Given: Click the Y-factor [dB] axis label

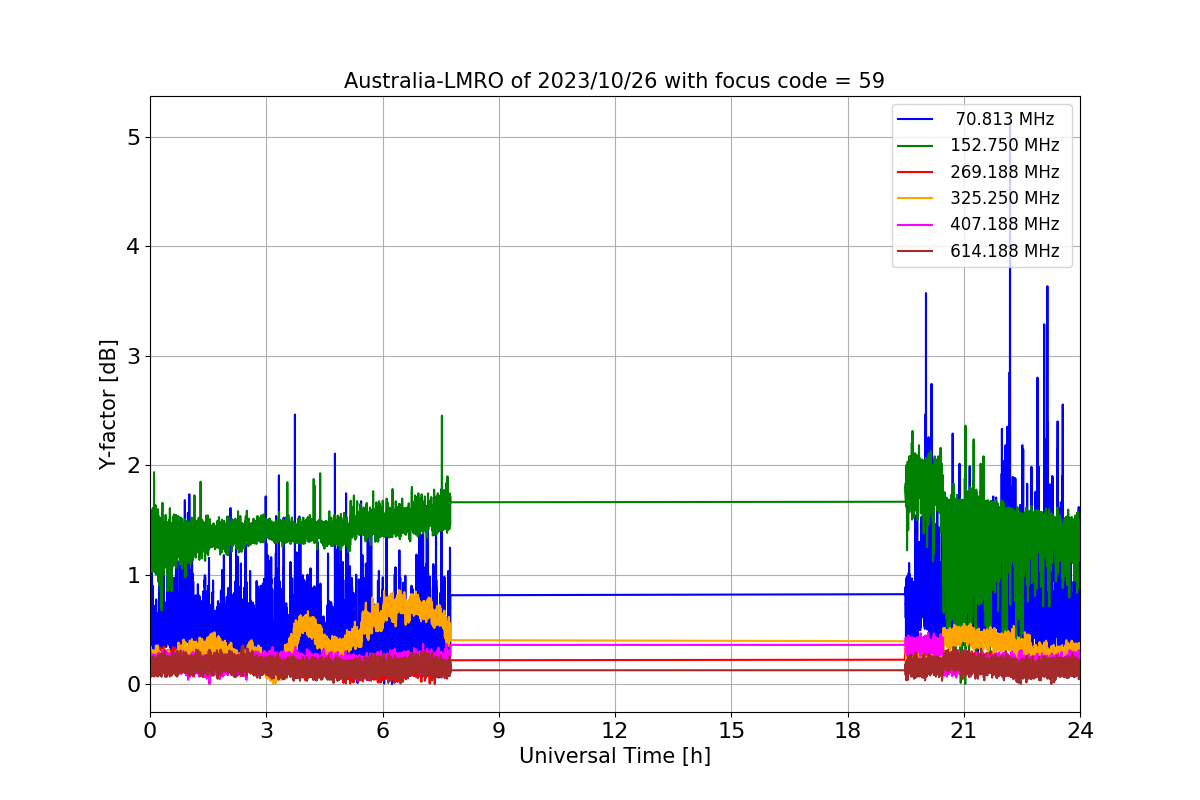Looking at the screenshot, I should coord(108,405).
